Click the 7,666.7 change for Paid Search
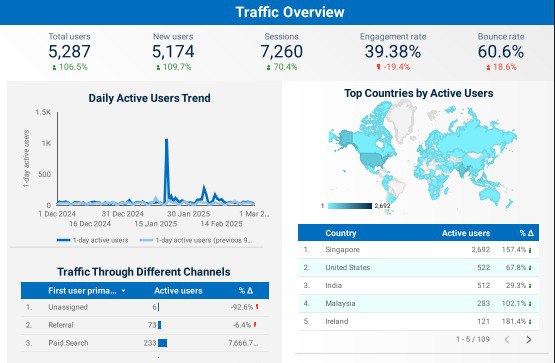 [243, 343]
